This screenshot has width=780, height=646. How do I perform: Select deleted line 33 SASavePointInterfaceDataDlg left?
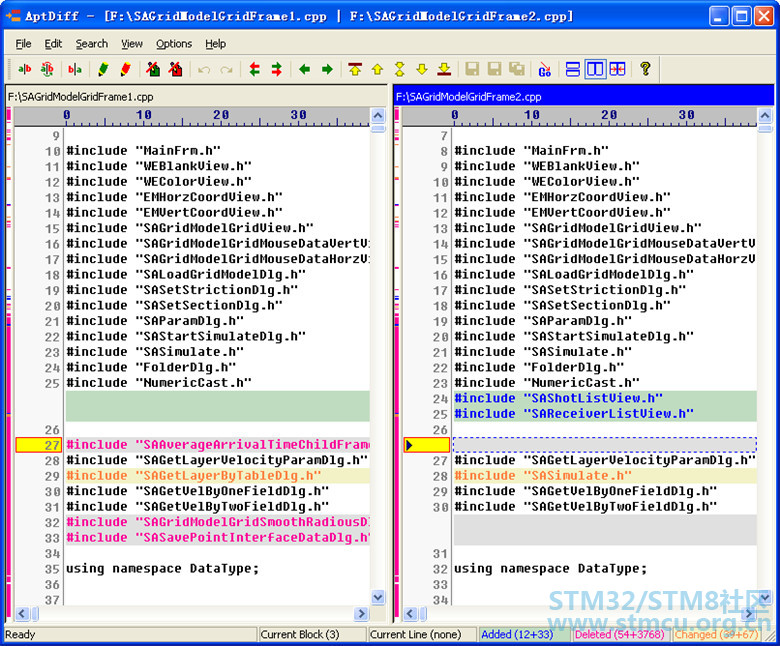[x=218, y=538]
